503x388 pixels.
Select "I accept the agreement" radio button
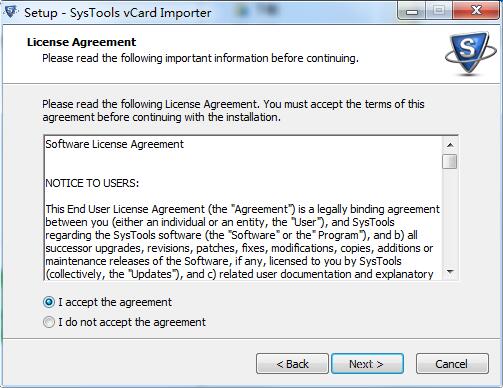49,302
